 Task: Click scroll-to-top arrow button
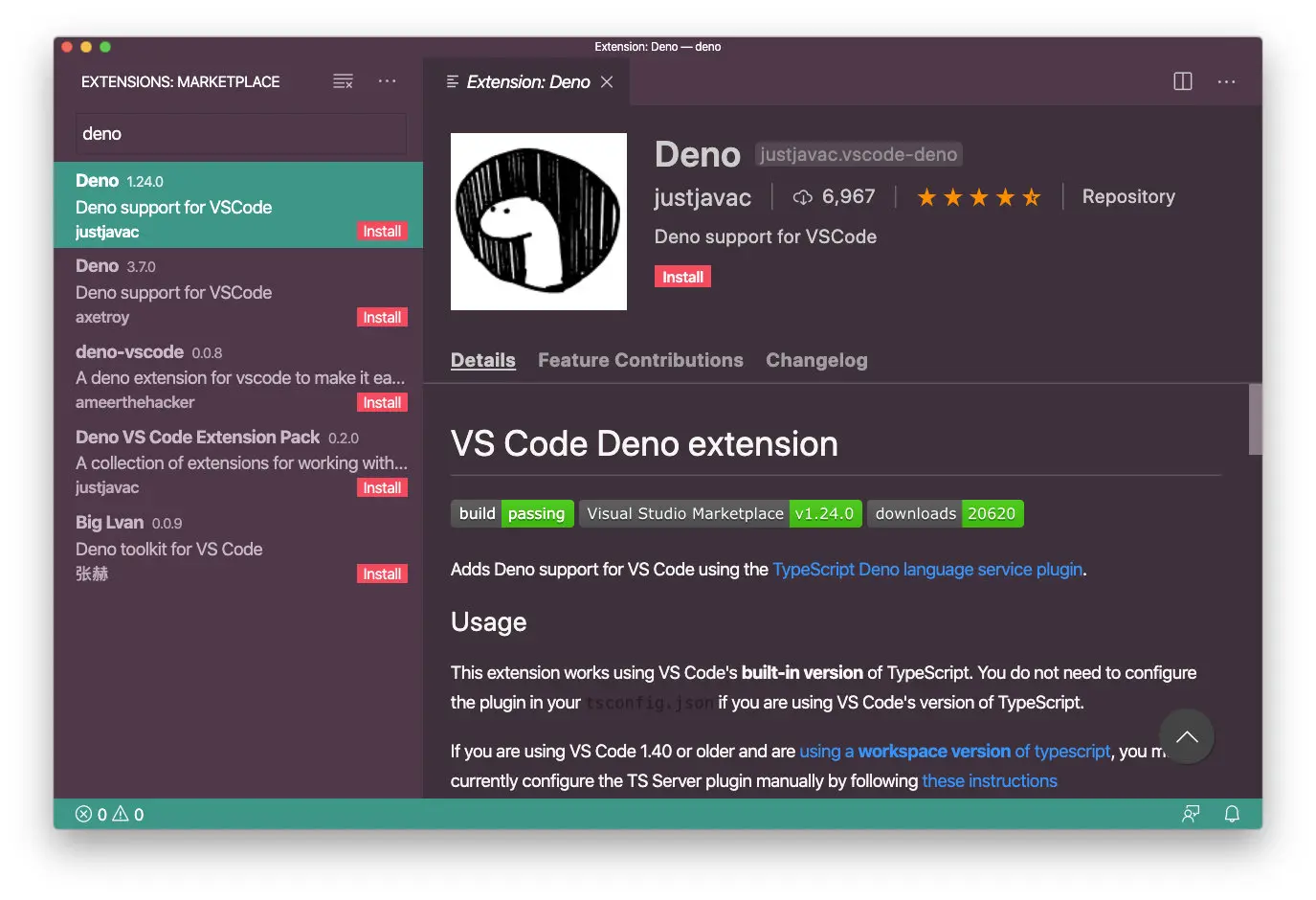pyautogui.click(x=1187, y=736)
